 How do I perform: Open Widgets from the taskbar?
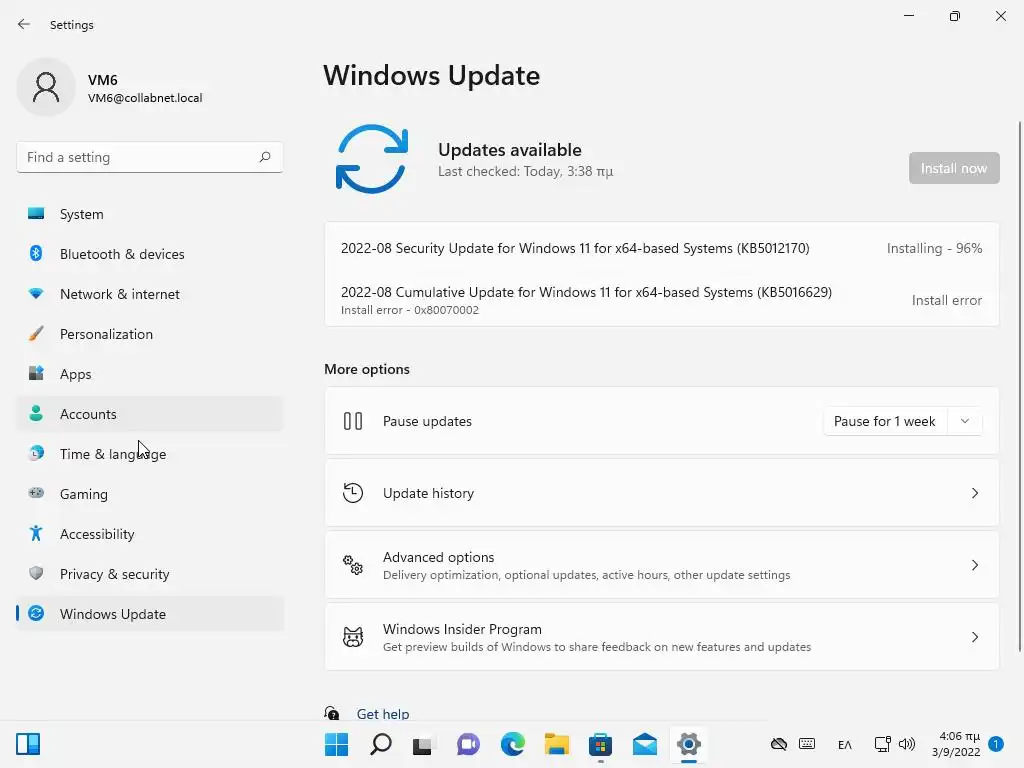pos(28,744)
